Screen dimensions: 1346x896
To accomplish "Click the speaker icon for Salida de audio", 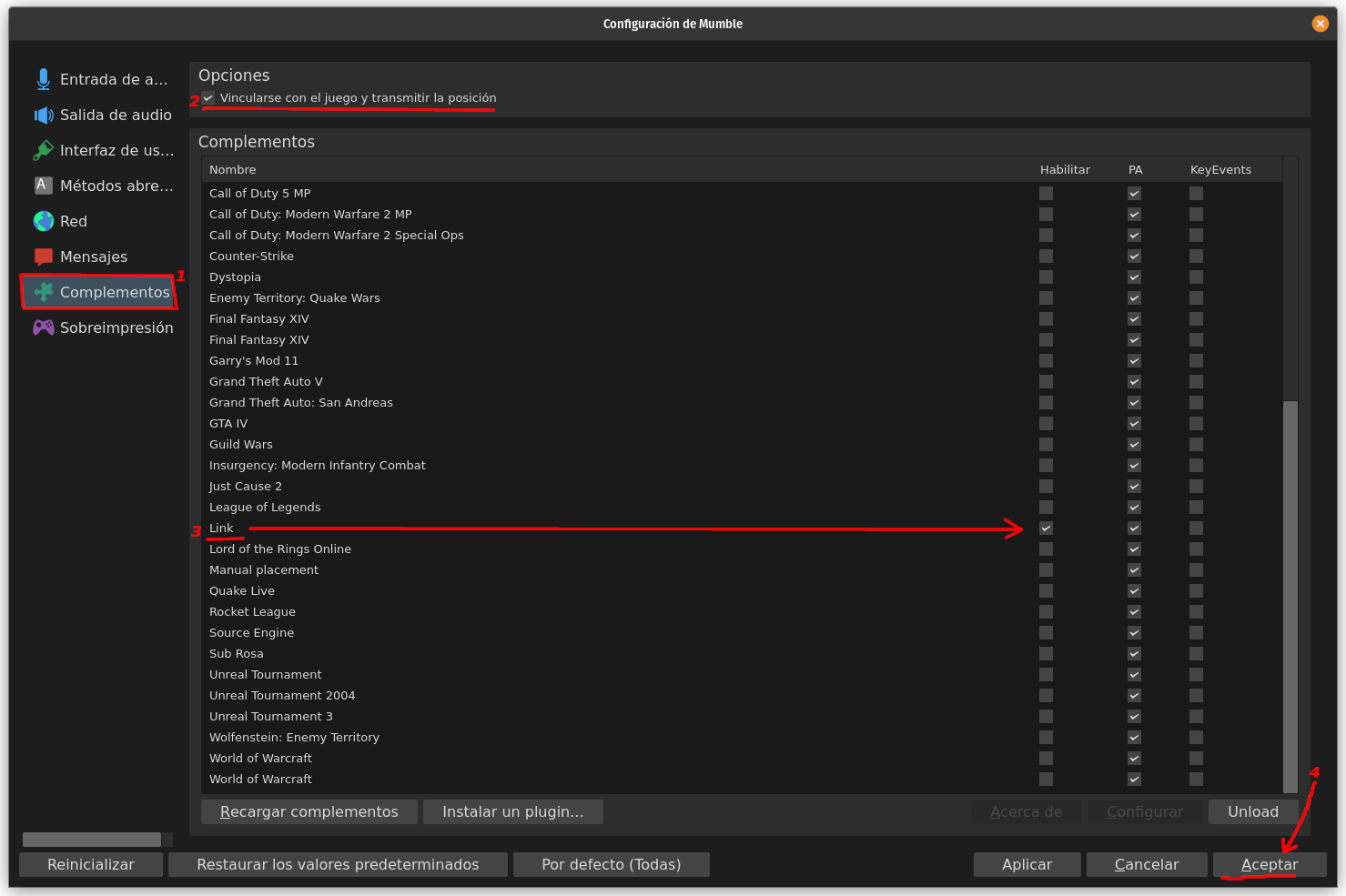I will coord(43,116).
